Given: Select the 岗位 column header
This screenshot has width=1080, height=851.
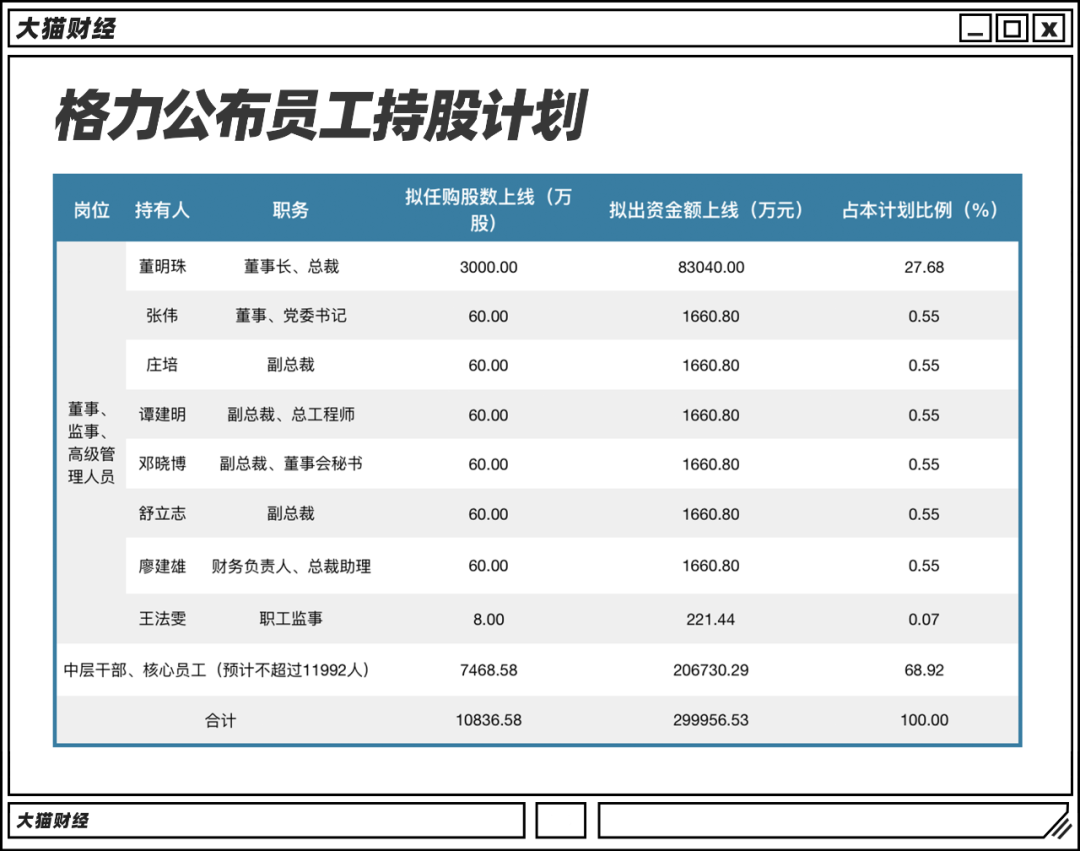Looking at the screenshot, I should (x=92, y=210).
